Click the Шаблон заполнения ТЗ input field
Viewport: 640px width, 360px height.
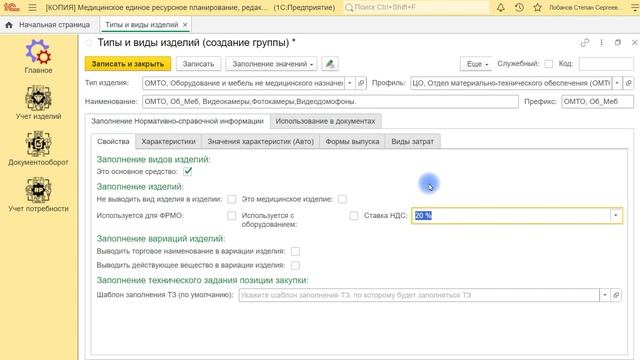tap(419, 295)
